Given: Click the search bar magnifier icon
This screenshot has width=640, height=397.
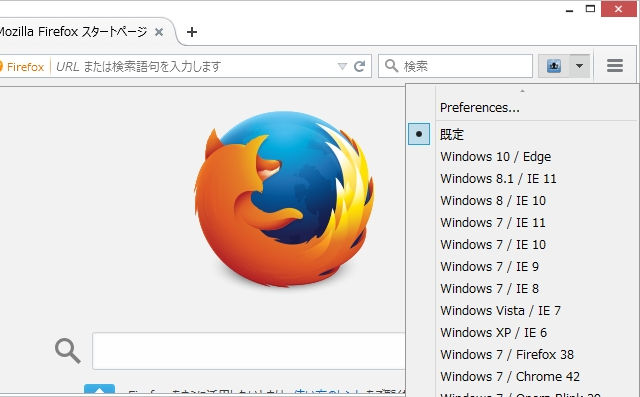Looking at the screenshot, I should coord(391,66).
